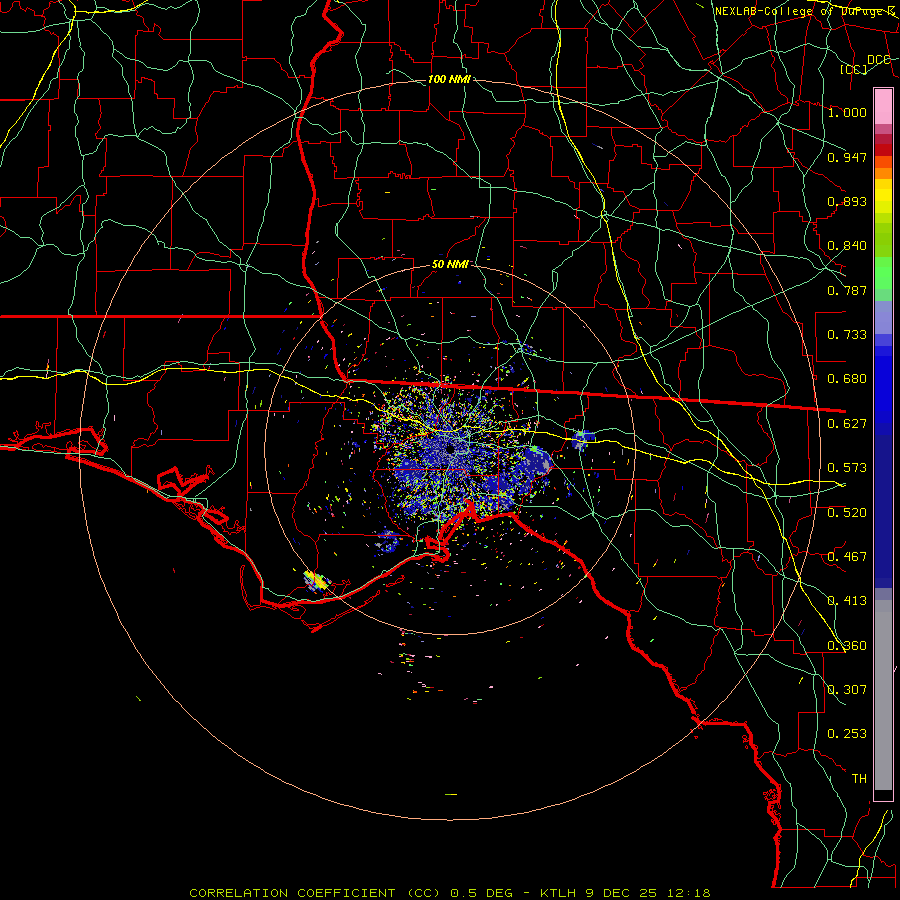Click the 0.307 color scale value

coord(847,690)
